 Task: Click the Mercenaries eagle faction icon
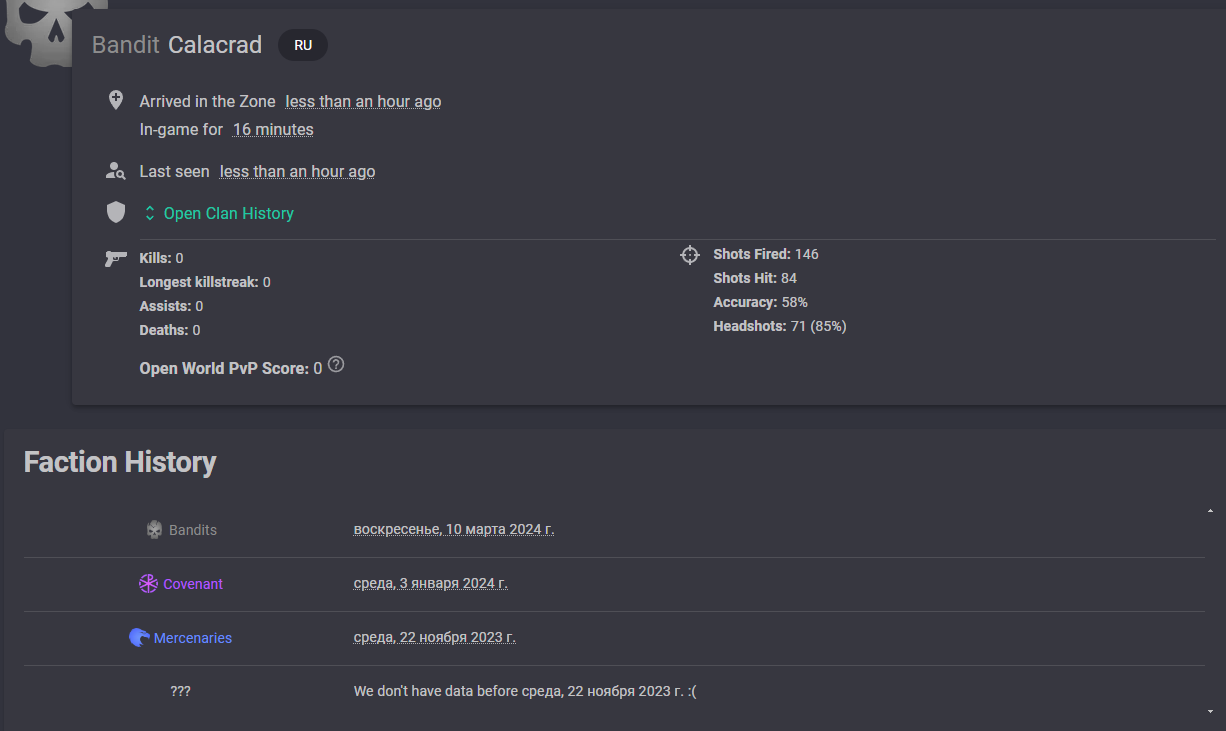pos(139,637)
